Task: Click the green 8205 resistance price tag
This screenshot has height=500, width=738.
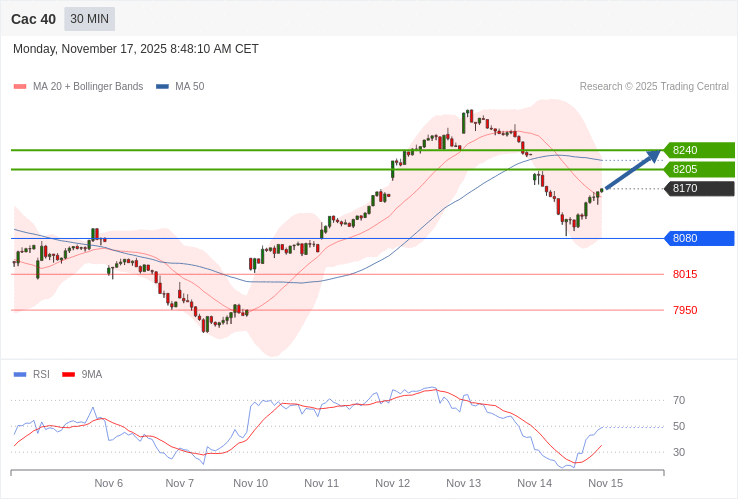Action: [x=698, y=169]
